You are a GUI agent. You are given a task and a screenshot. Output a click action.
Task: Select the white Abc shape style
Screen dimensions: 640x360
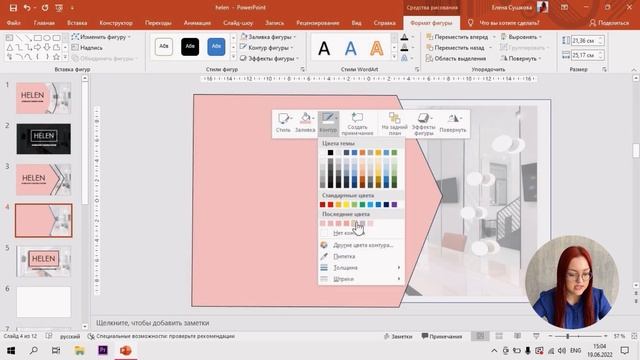click(164, 47)
